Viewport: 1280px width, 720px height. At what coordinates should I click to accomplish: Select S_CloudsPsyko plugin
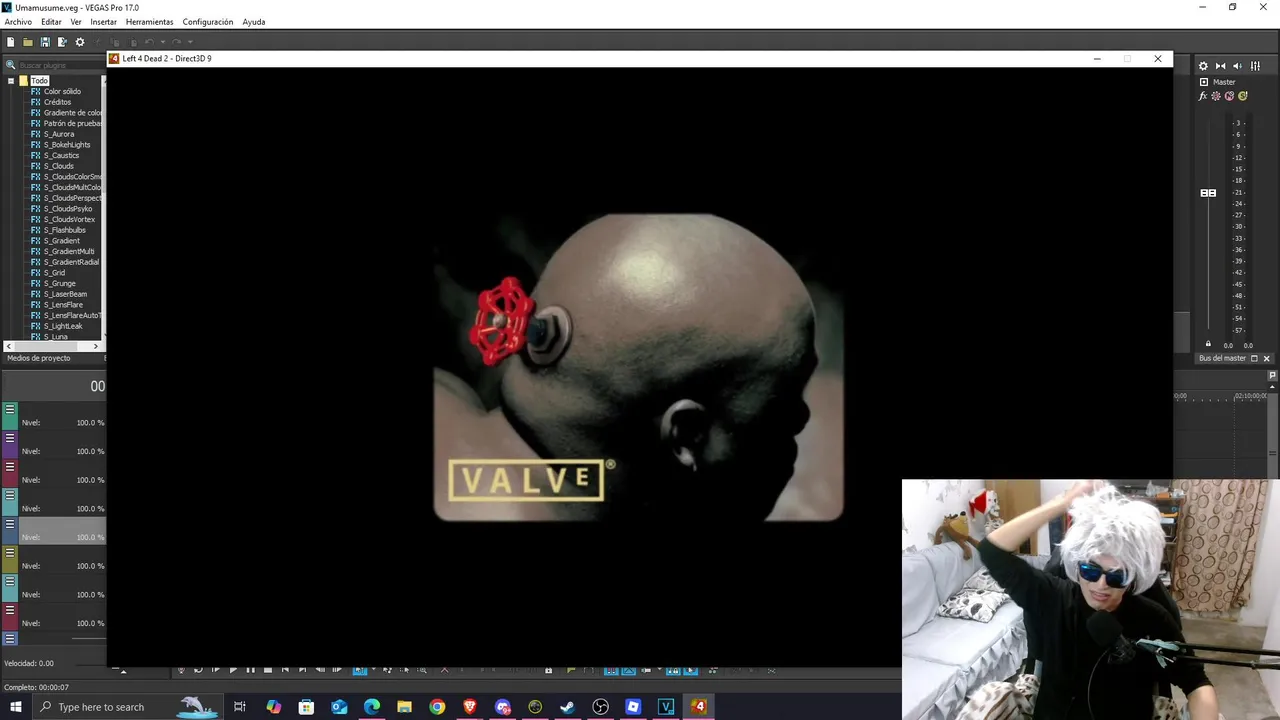pos(68,209)
